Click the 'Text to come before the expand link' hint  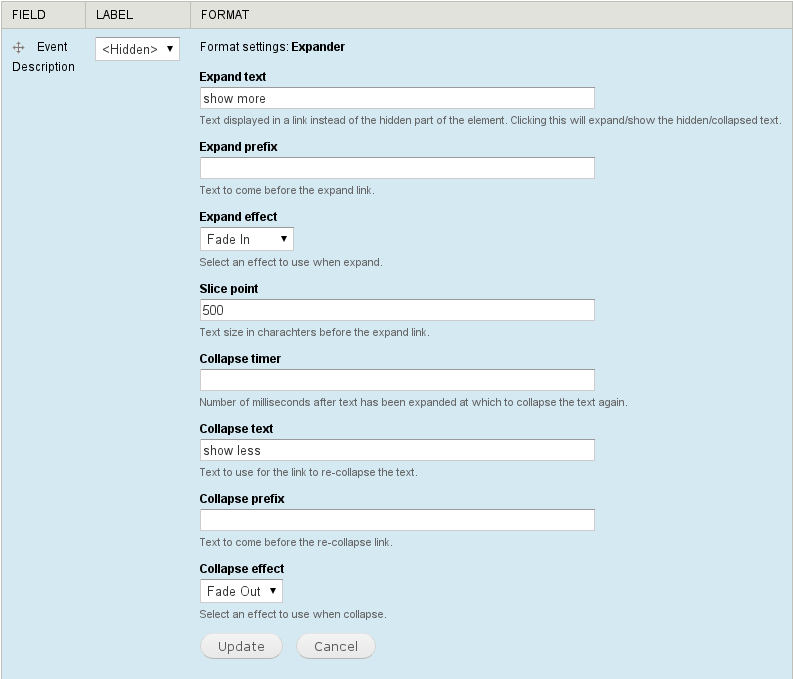coord(287,191)
